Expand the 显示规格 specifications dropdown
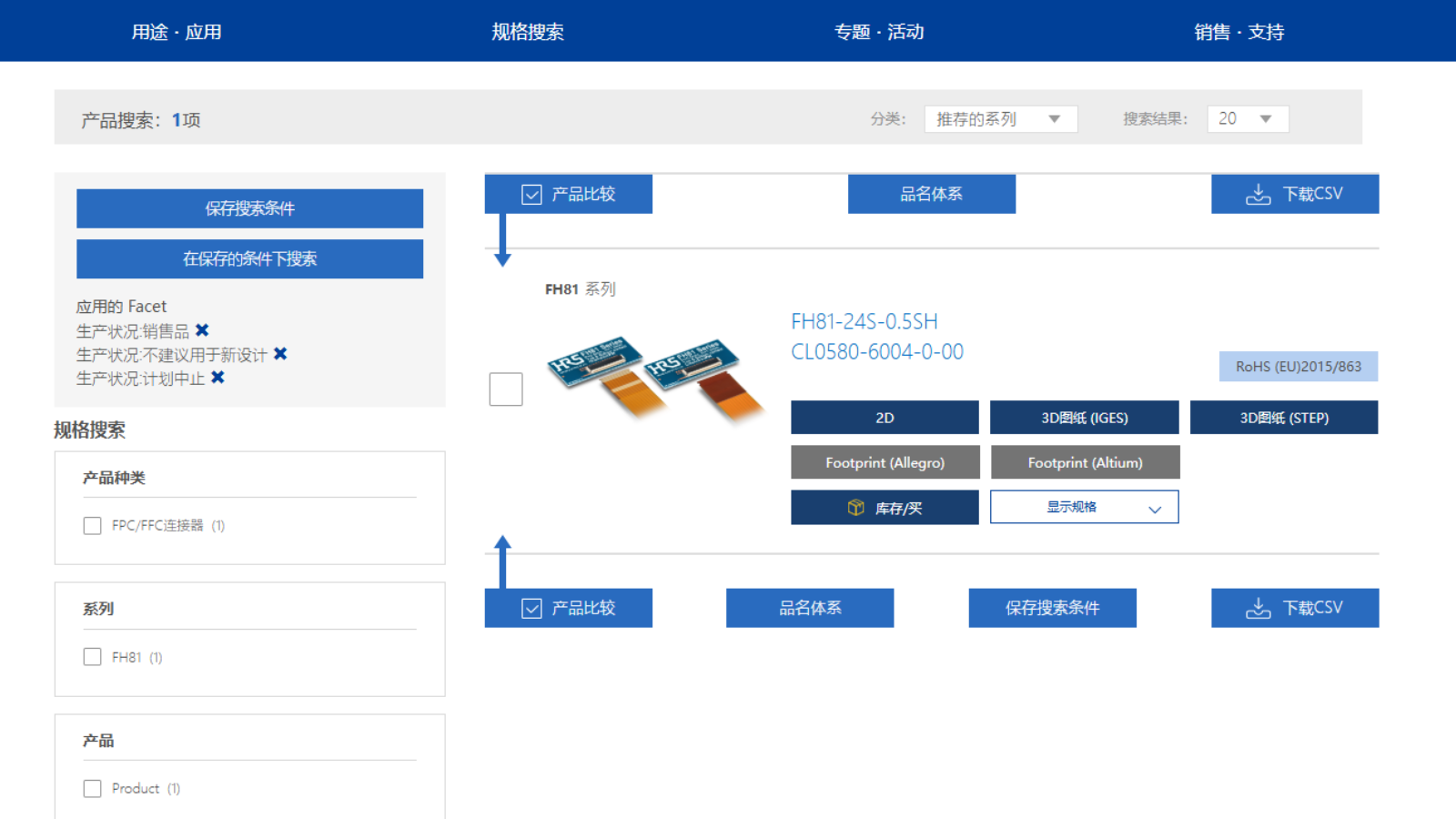The width and height of the screenshot is (1456, 819). [1084, 508]
